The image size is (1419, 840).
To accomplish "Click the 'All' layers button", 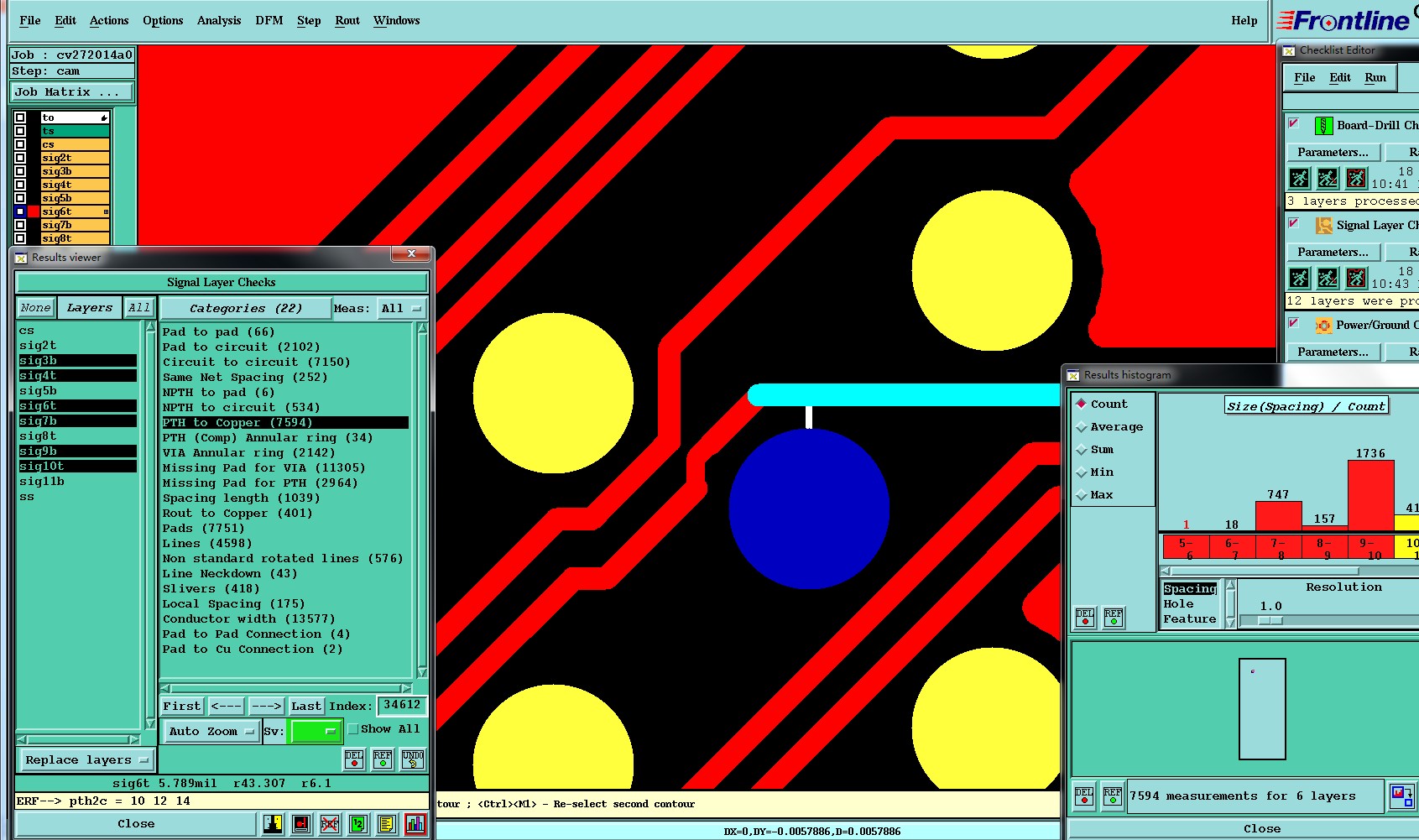I will [x=139, y=308].
